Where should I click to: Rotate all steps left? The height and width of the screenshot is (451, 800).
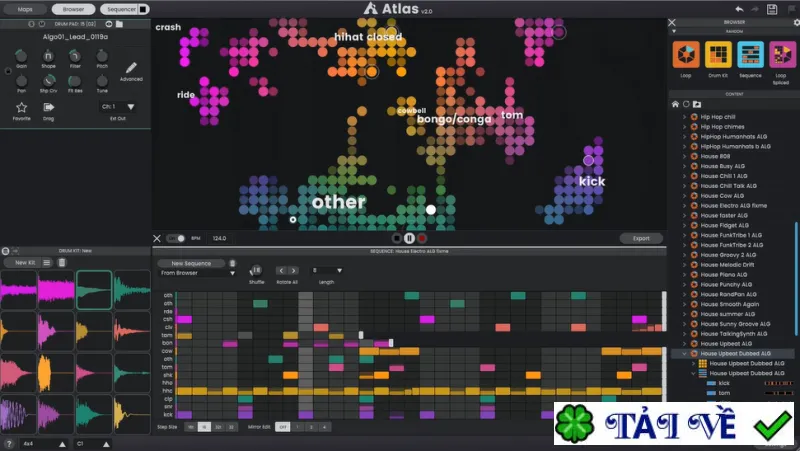point(281,270)
